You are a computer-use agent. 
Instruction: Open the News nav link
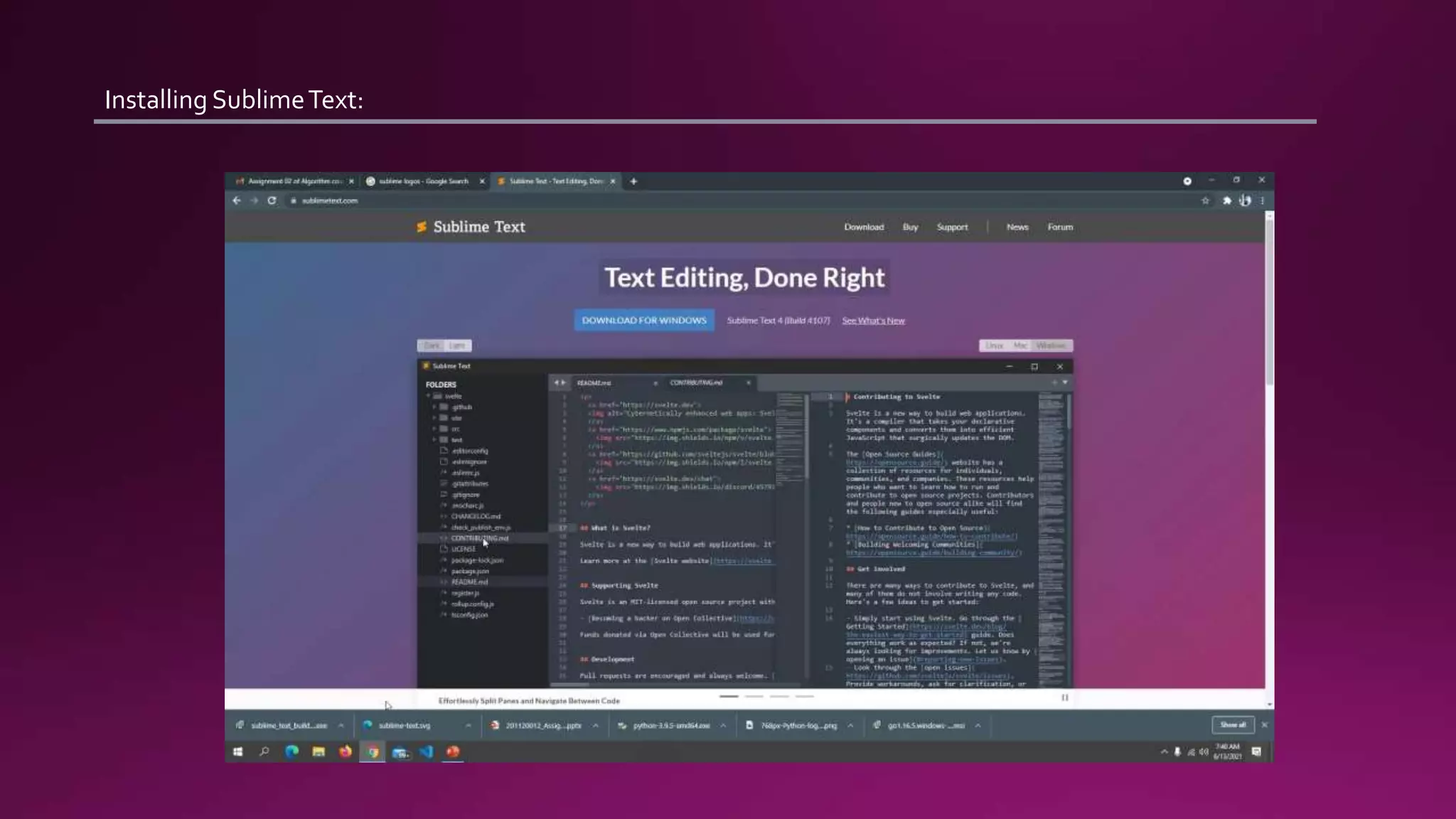pos(1017,227)
